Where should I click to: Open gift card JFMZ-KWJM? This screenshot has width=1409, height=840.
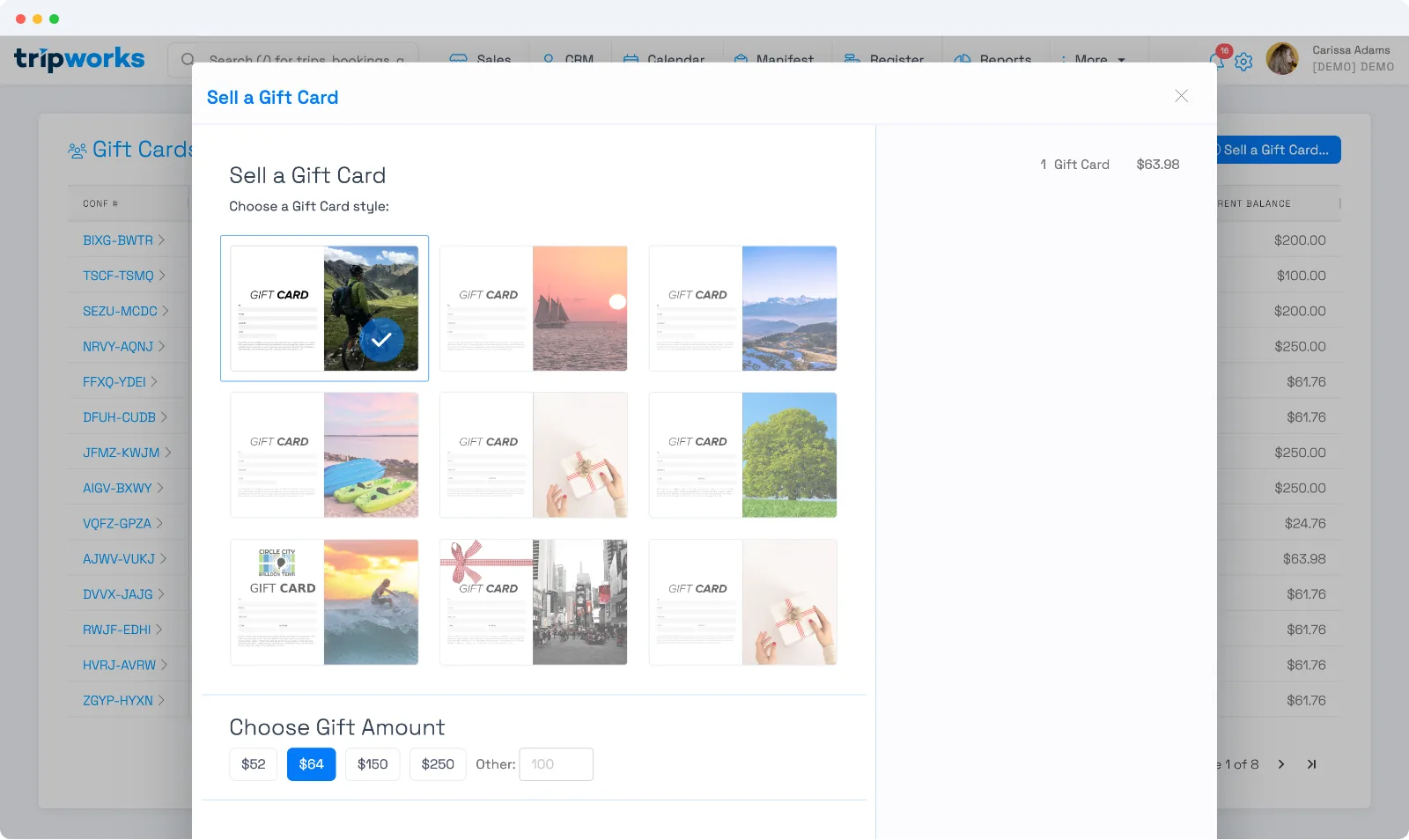point(128,453)
